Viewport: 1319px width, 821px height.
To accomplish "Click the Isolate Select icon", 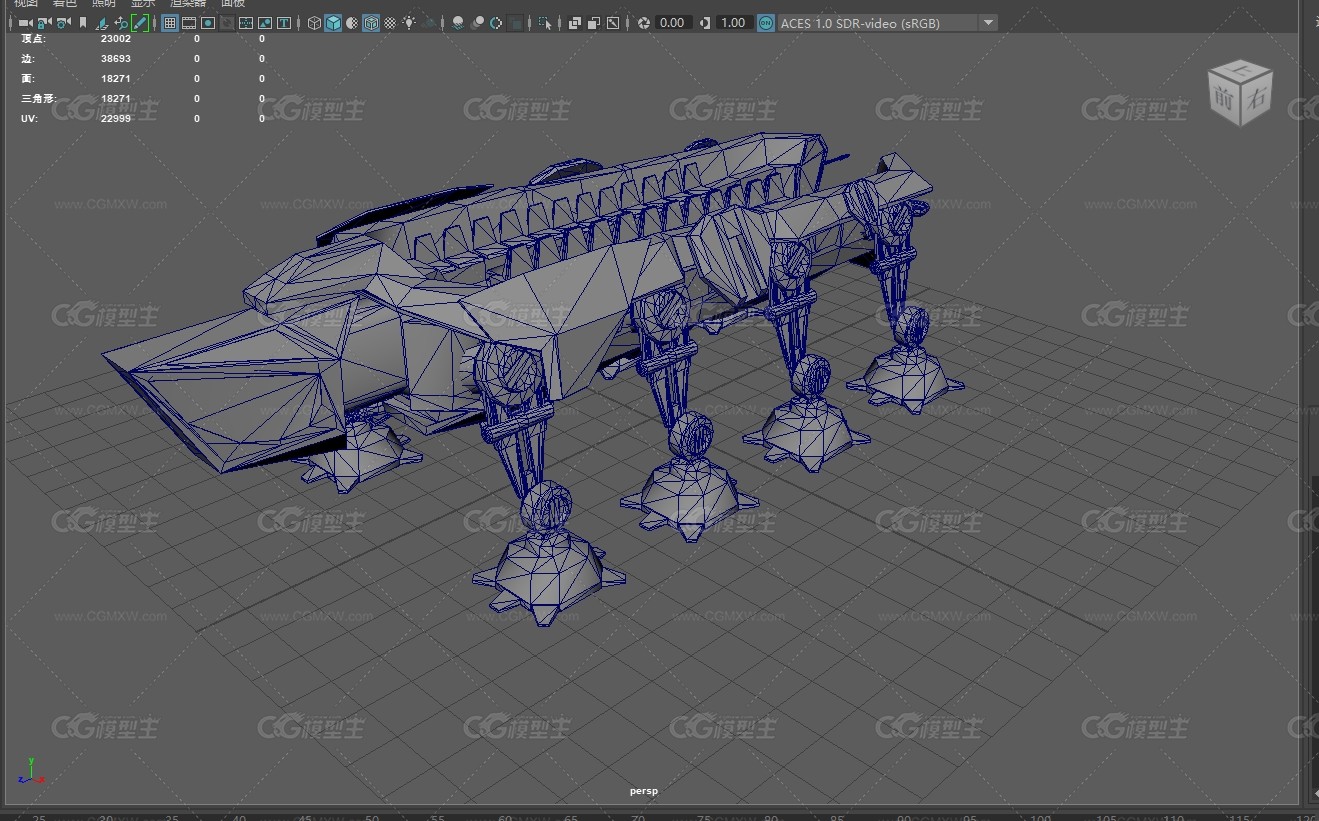I will coord(545,22).
